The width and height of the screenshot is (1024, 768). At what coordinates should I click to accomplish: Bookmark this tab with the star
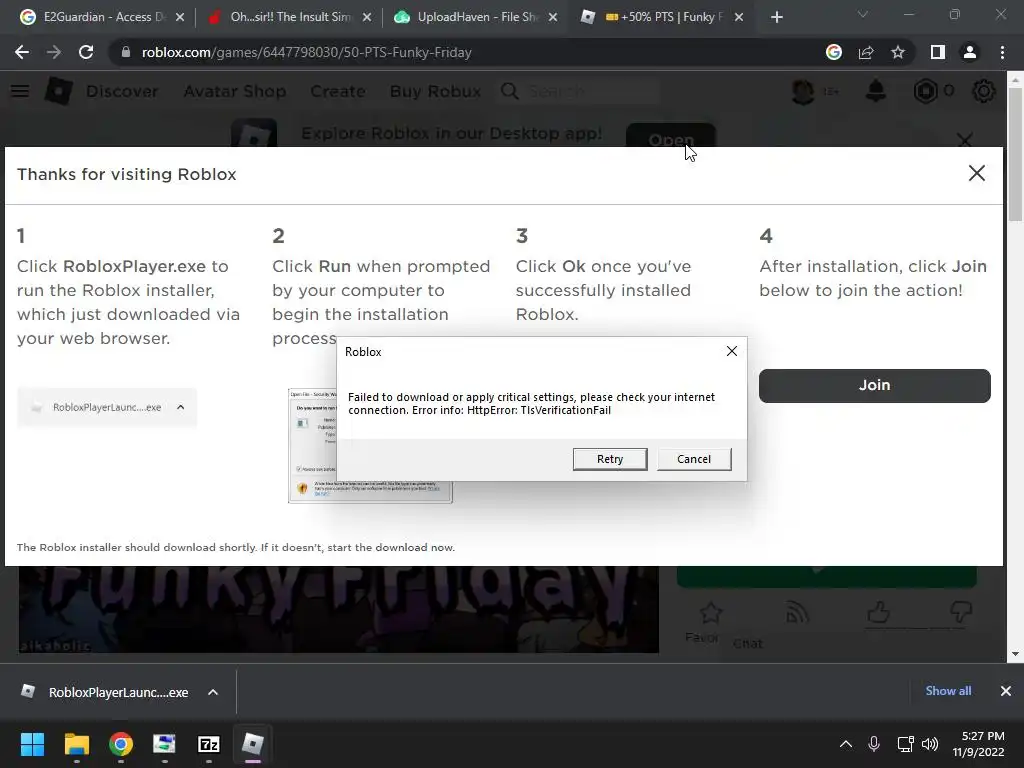(x=898, y=52)
